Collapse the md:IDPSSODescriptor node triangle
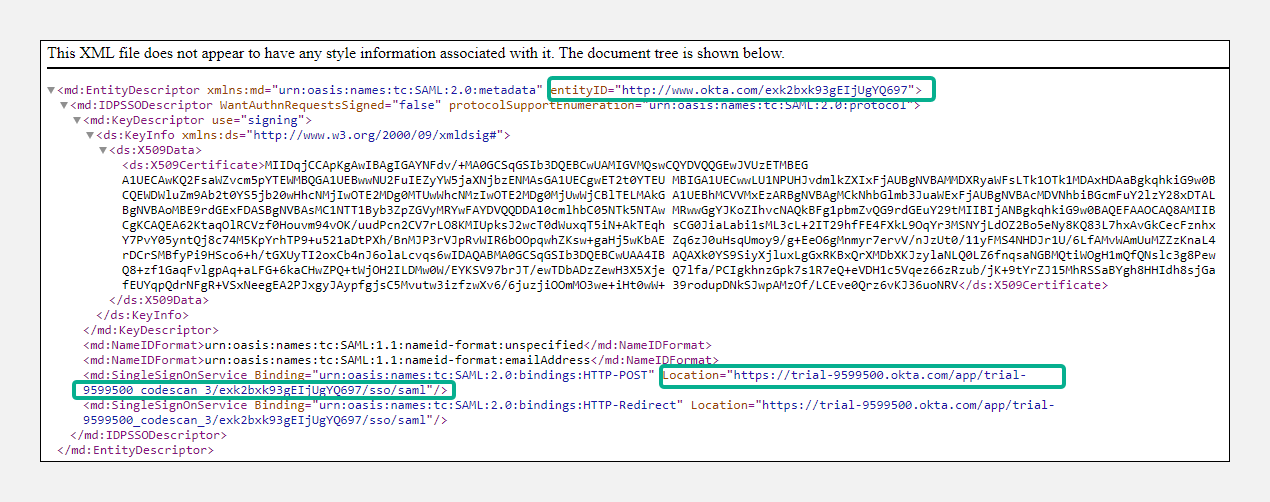 coord(65,105)
